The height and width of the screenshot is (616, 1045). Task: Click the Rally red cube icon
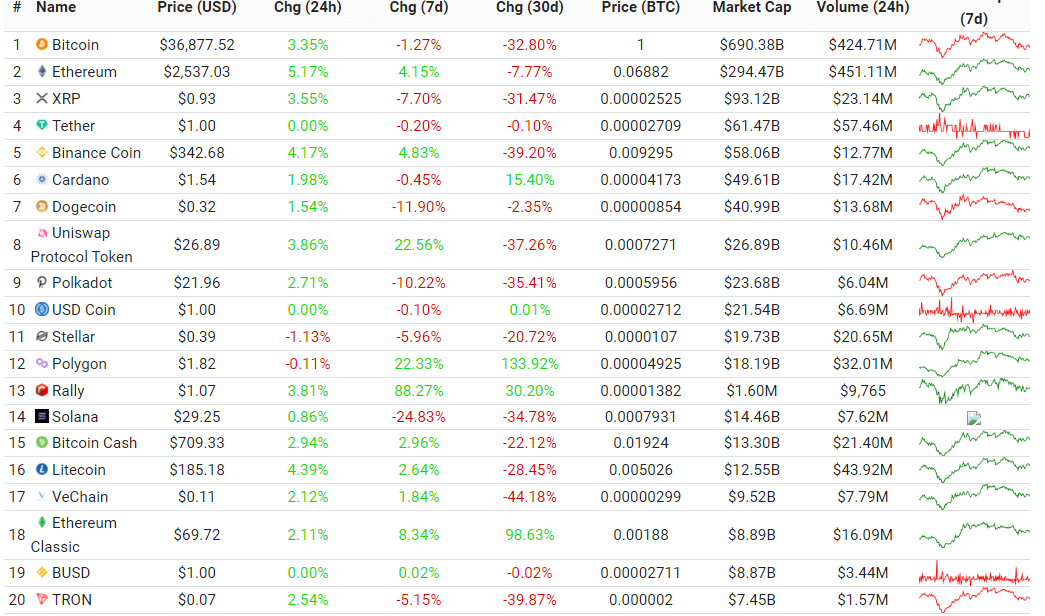(x=41, y=390)
